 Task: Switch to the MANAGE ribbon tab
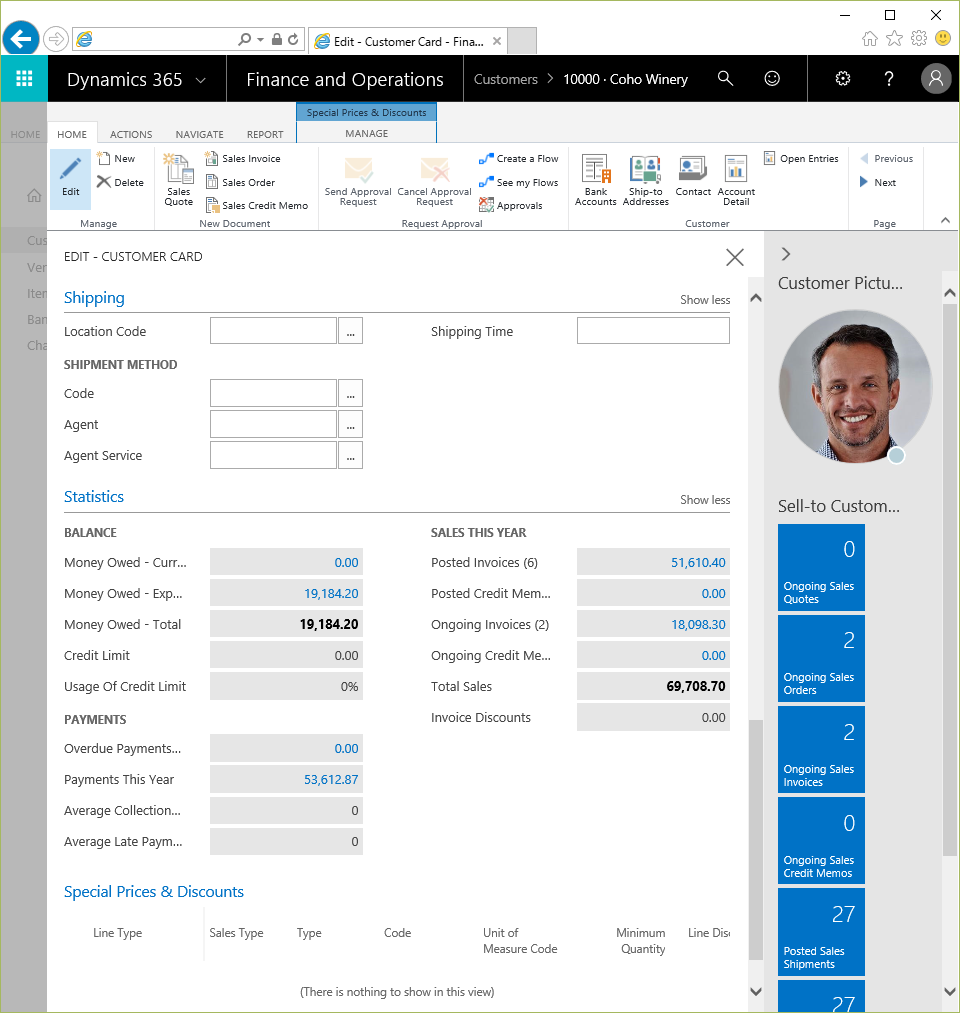point(366,133)
